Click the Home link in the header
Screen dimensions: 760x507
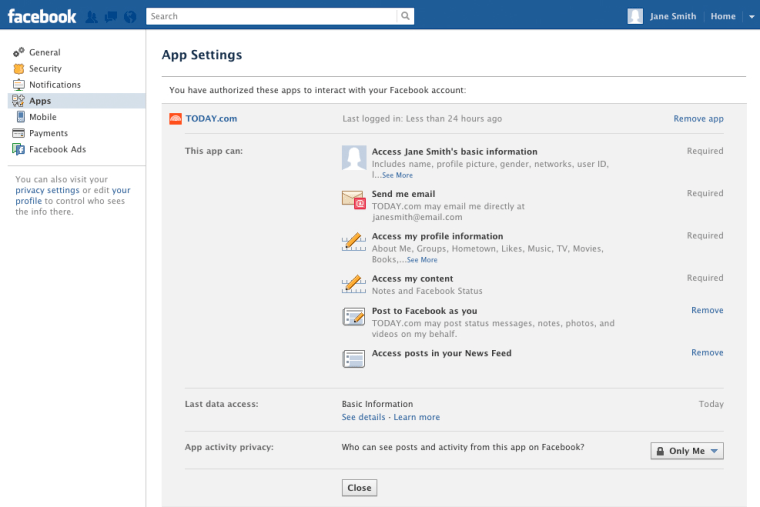723,16
